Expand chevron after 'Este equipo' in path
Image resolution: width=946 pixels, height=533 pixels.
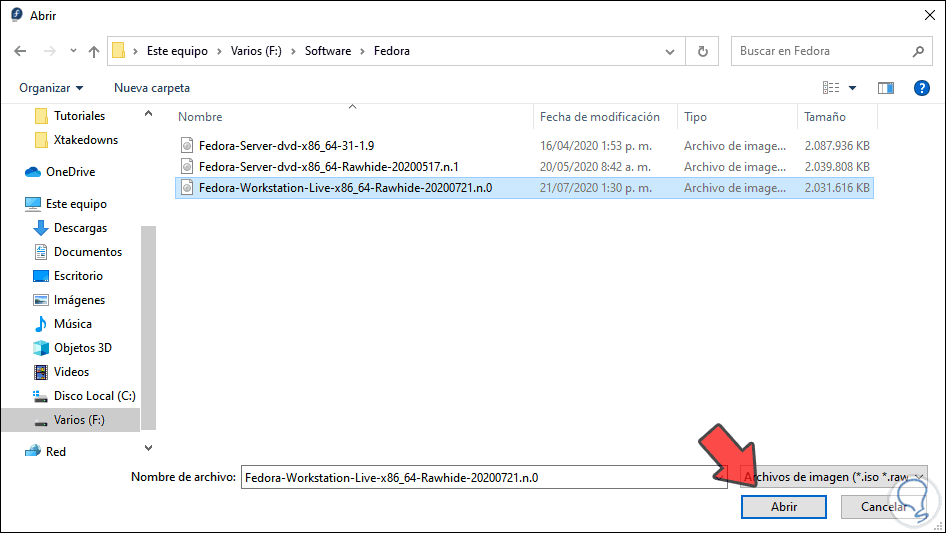(219, 51)
